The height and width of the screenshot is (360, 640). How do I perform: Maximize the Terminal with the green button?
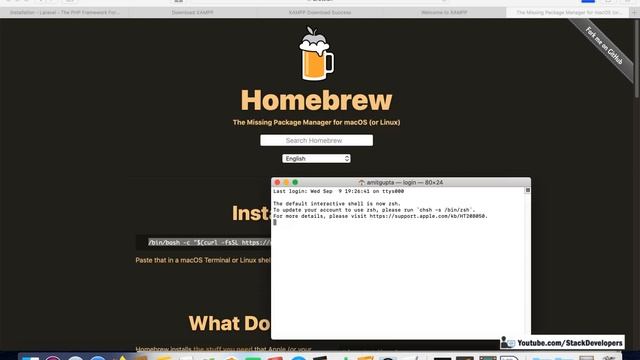pyautogui.click(x=295, y=182)
